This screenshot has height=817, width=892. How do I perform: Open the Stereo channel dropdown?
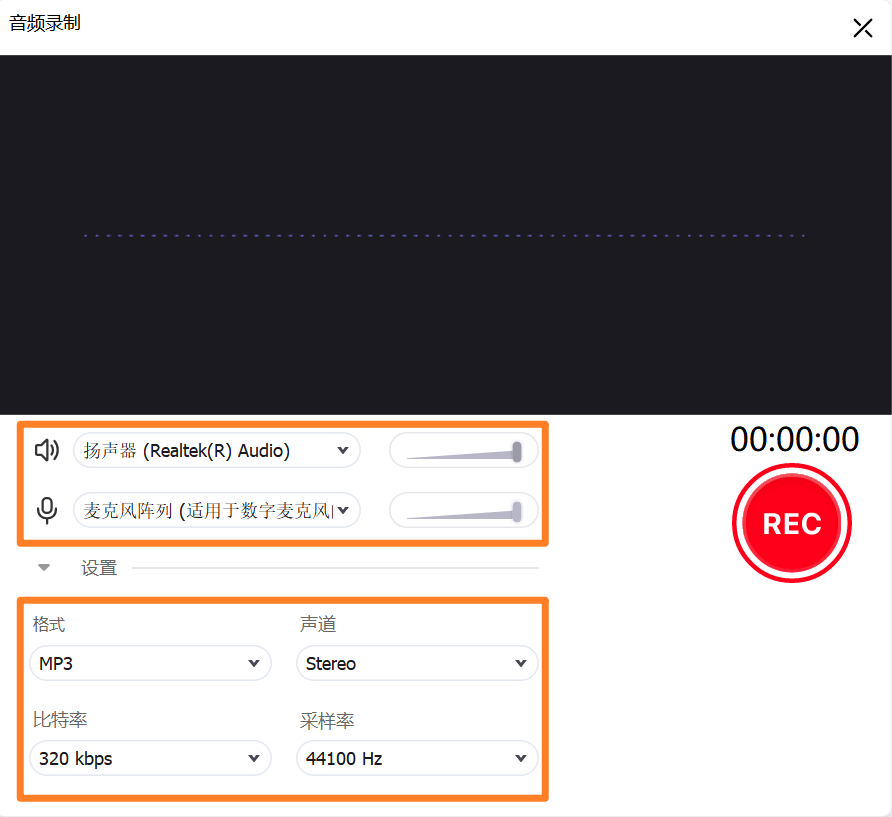pos(417,663)
